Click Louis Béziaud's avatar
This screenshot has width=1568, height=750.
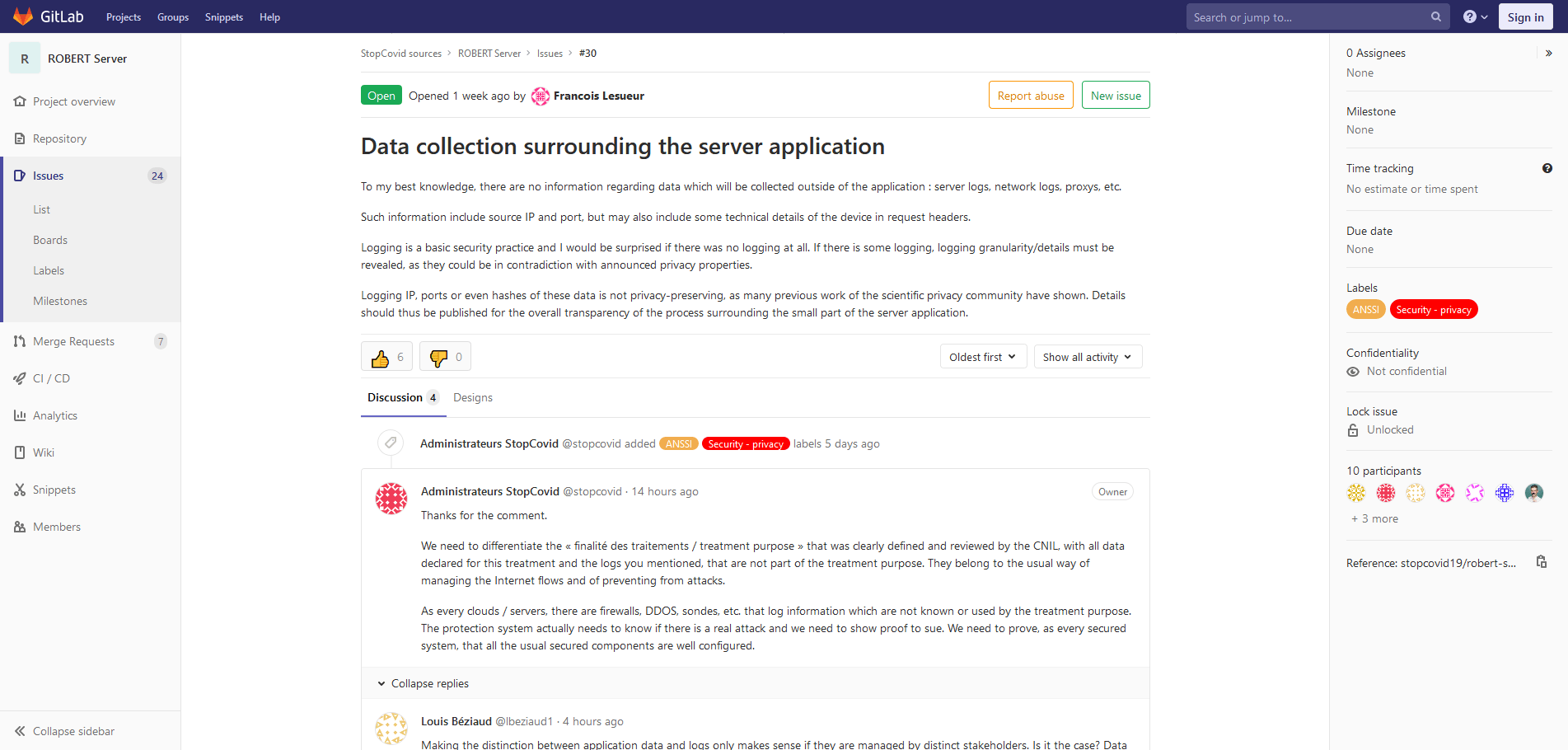391,729
